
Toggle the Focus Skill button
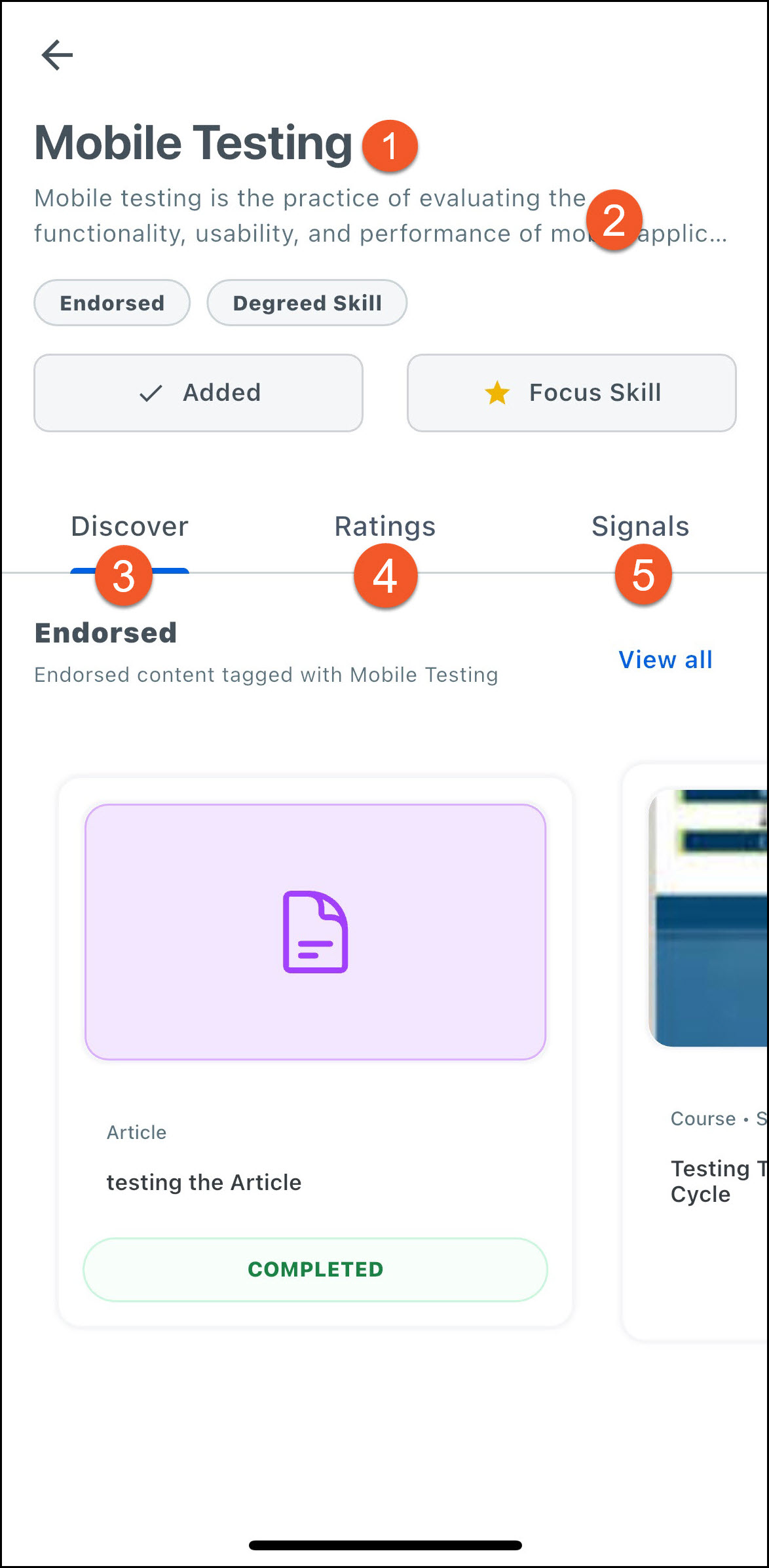(572, 393)
